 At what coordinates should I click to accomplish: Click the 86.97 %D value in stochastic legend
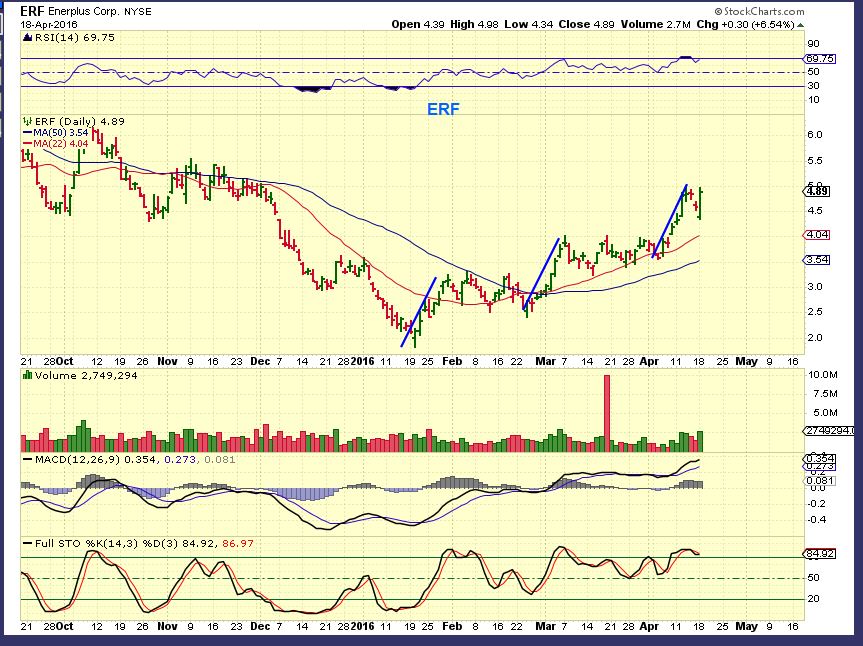coord(238,544)
